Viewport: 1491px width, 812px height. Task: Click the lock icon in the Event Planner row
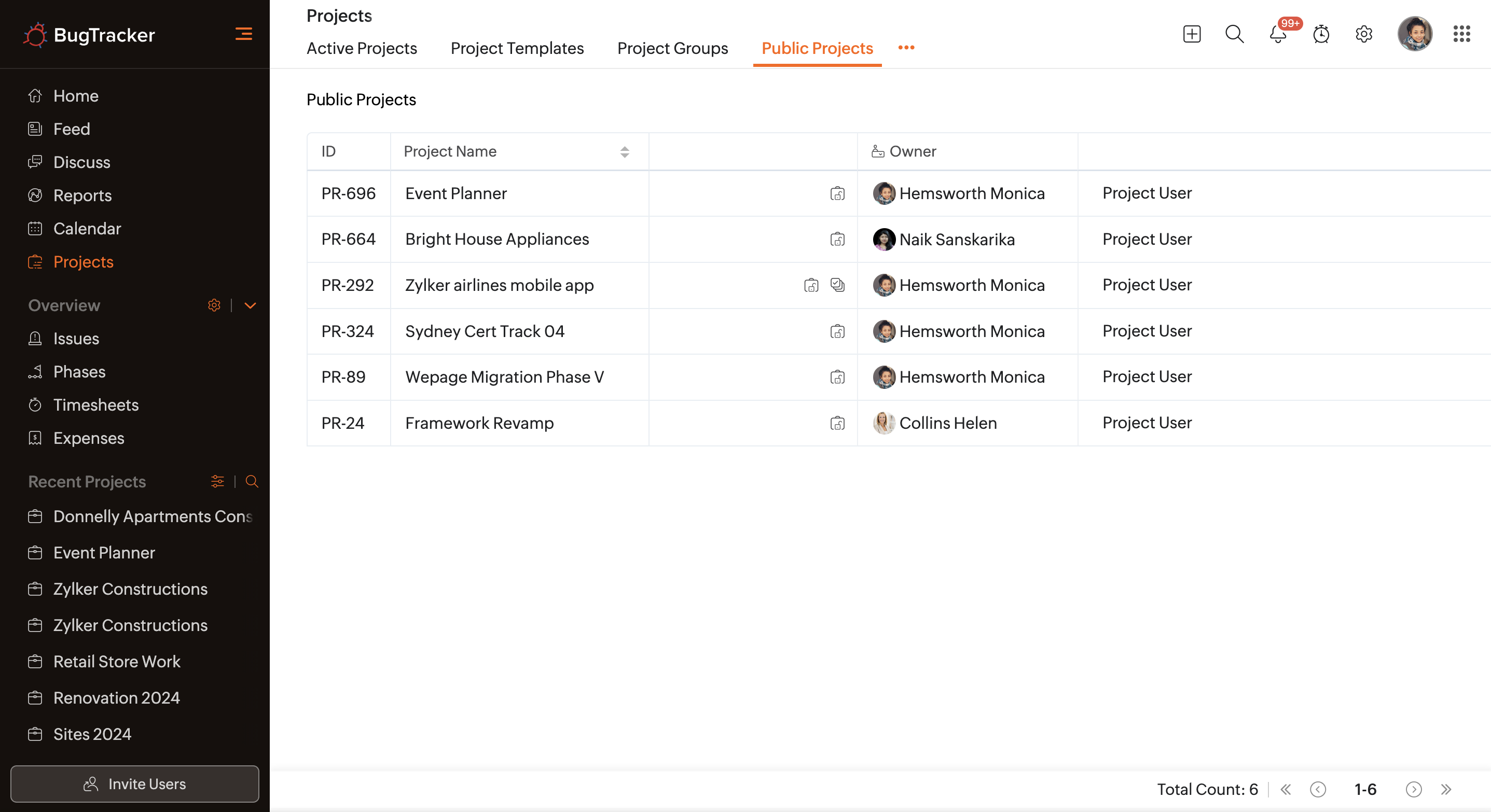837,194
